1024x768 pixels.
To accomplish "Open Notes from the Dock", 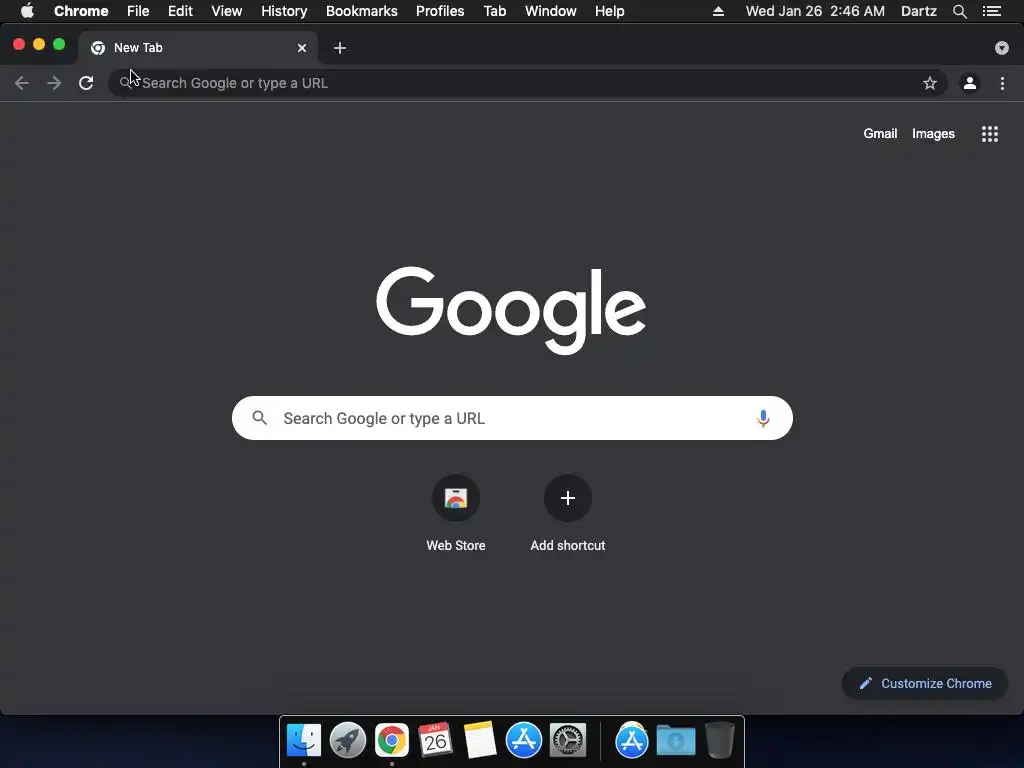I will point(480,740).
